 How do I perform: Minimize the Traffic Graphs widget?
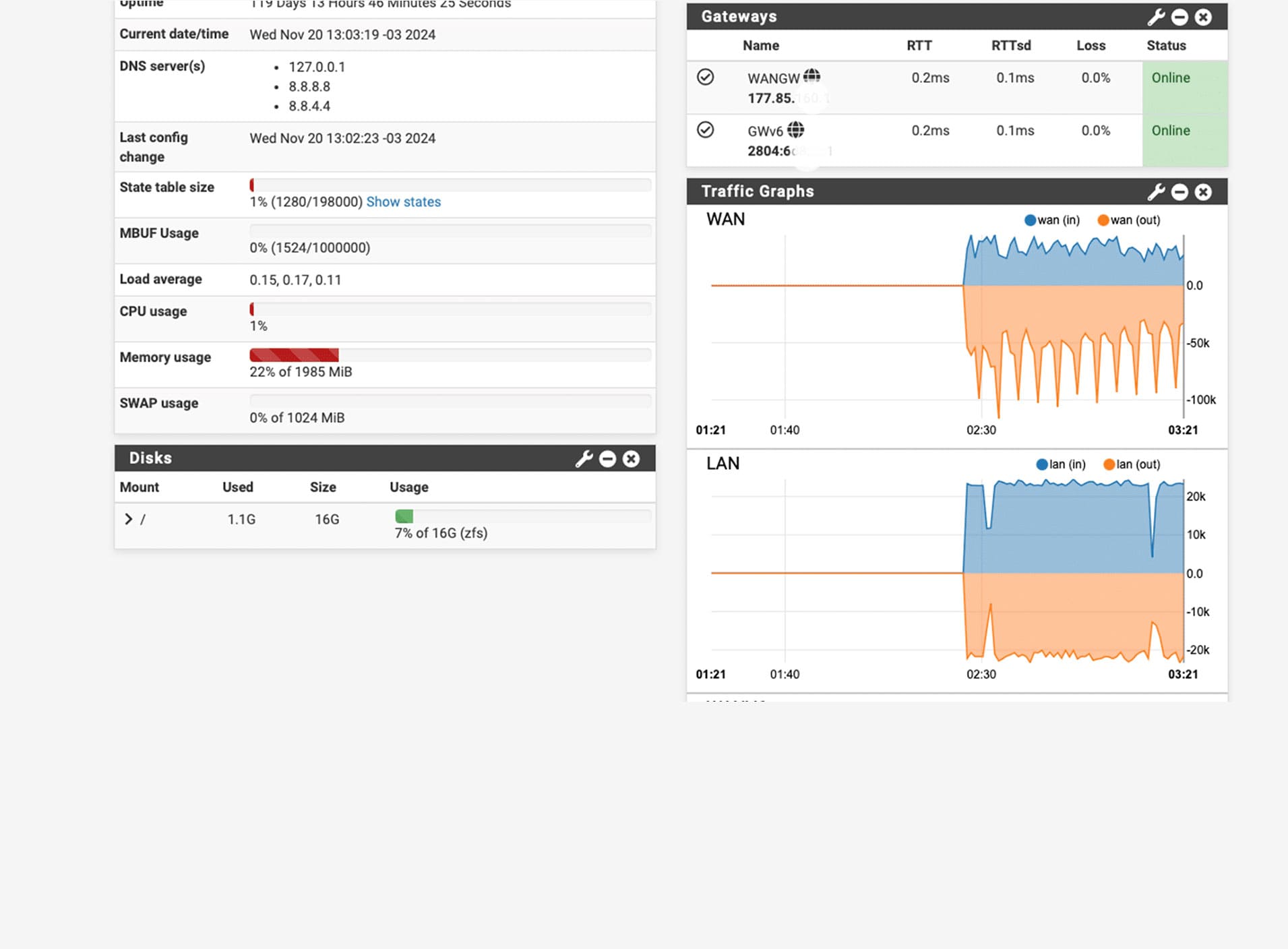(1179, 192)
